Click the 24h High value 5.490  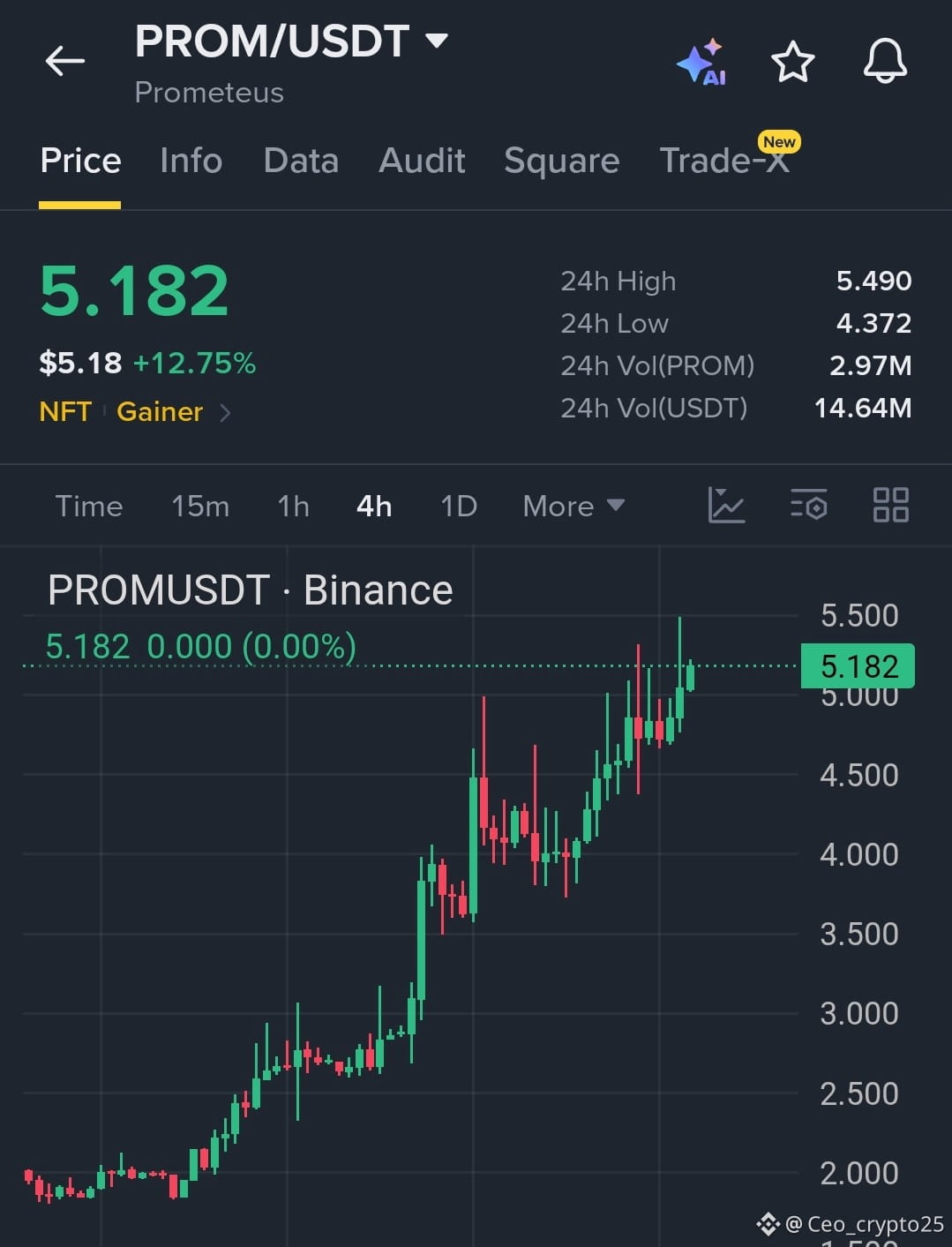coord(873,281)
